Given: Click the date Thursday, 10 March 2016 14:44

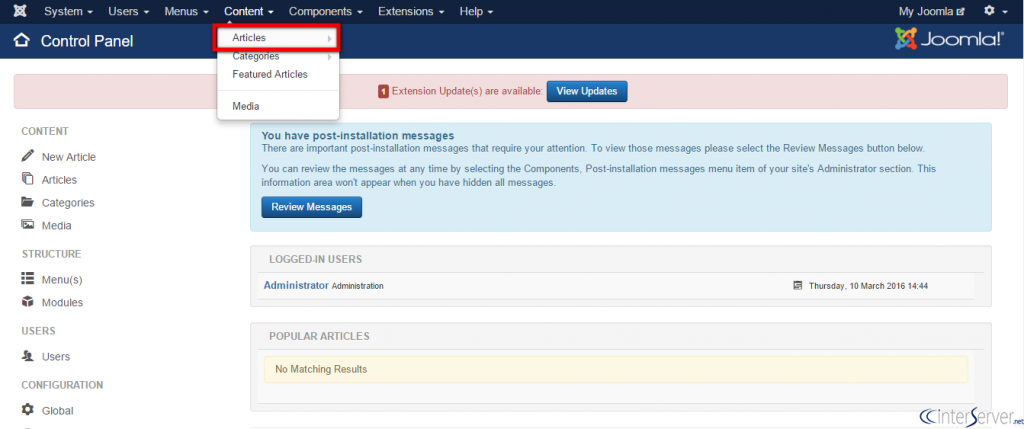Looking at the screenshot, I should [868, 286].
